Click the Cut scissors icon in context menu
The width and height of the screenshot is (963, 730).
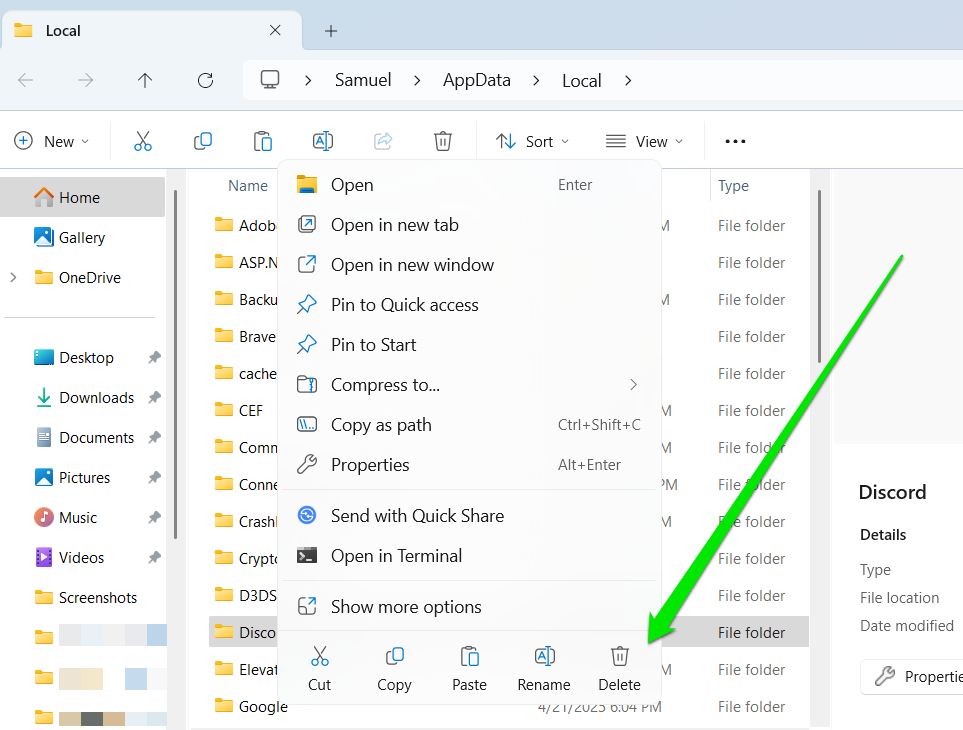click(319, 657)
